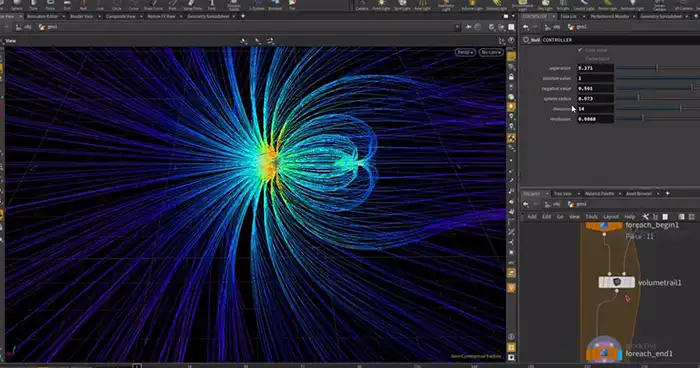Select the Sphere shelf tool
This screenshot has height=368, width=700.
click(17, 5)
